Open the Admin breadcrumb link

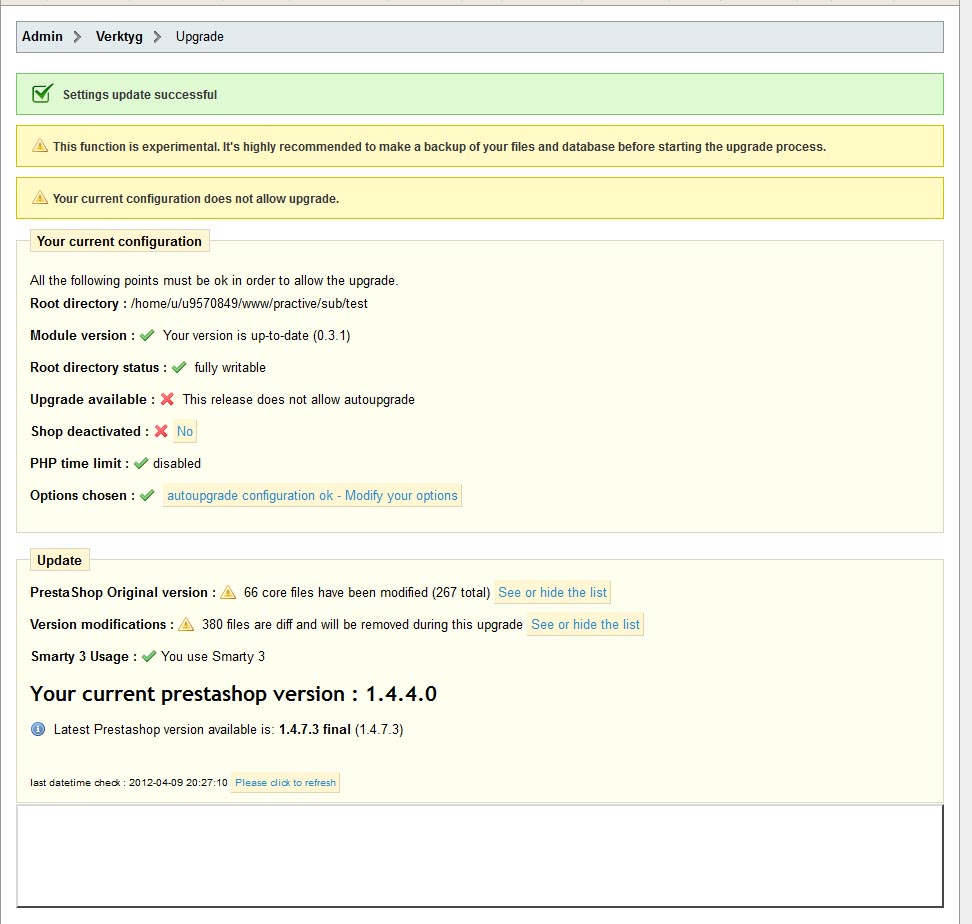coord(42,37)
